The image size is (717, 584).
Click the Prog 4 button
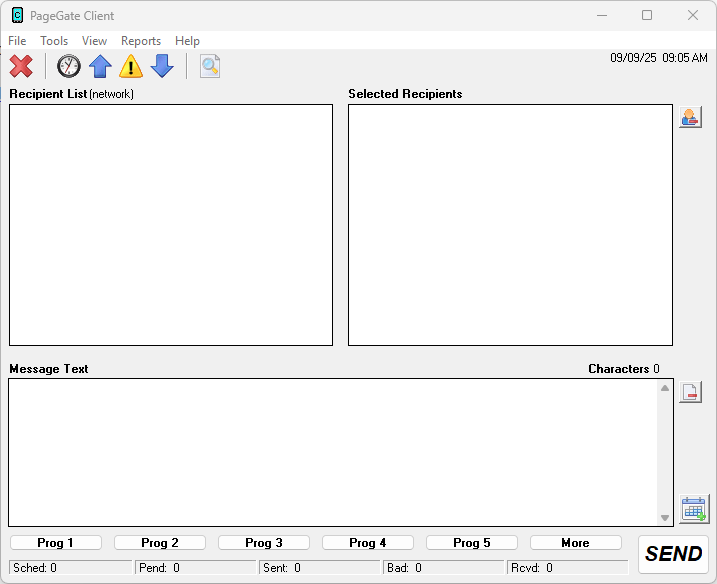[x=368, y=543]
